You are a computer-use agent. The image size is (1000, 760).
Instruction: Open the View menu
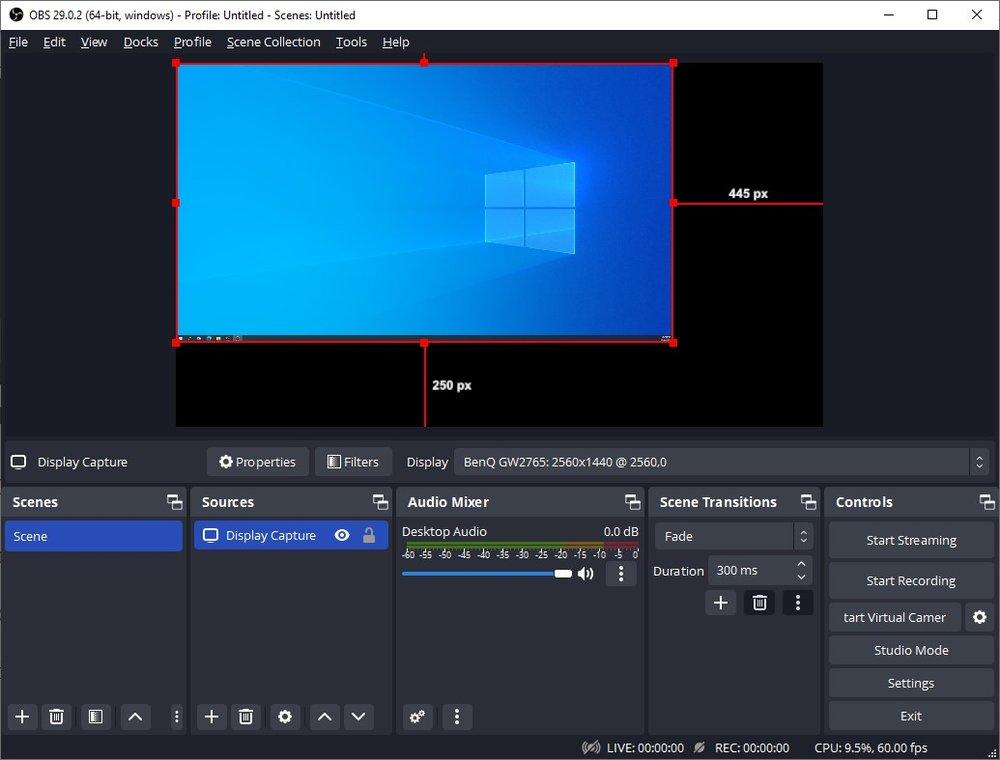(94, 42)
